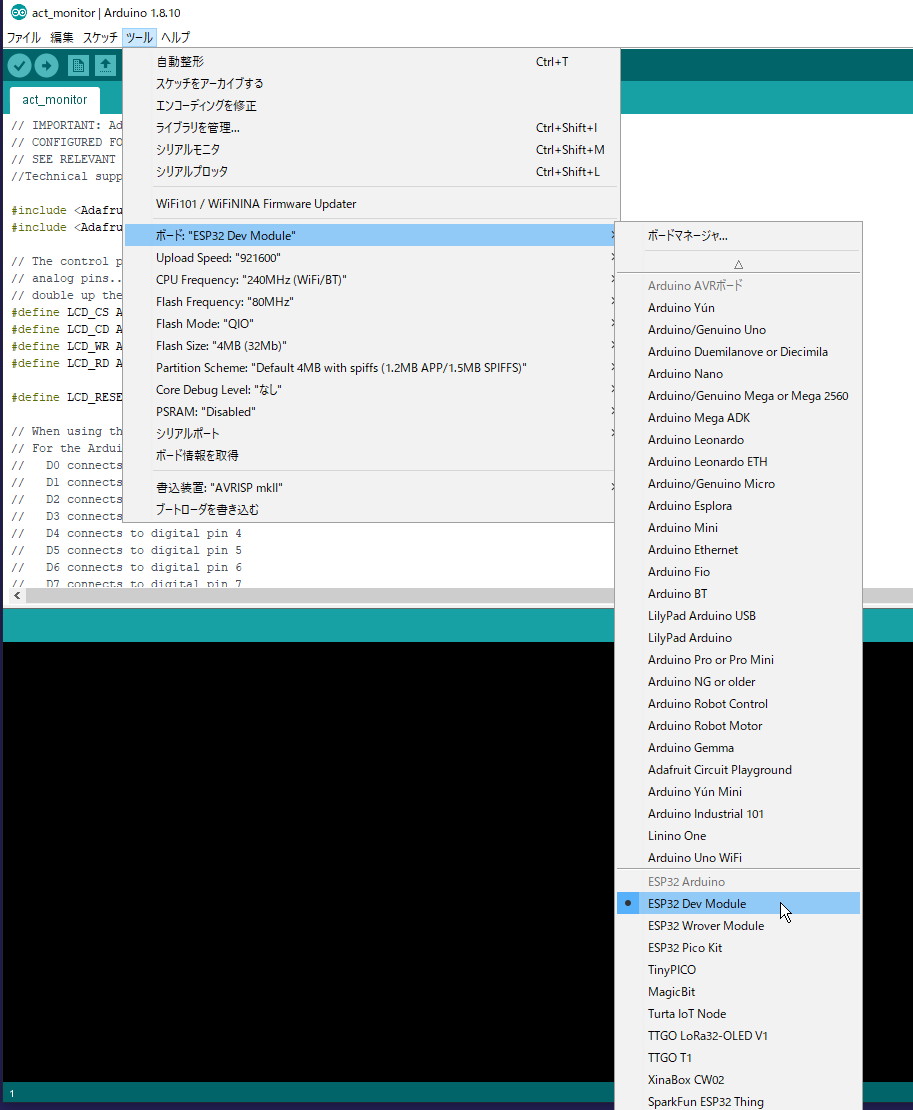
Task: Open the ヘルプ menu
Action: (176, 38)
